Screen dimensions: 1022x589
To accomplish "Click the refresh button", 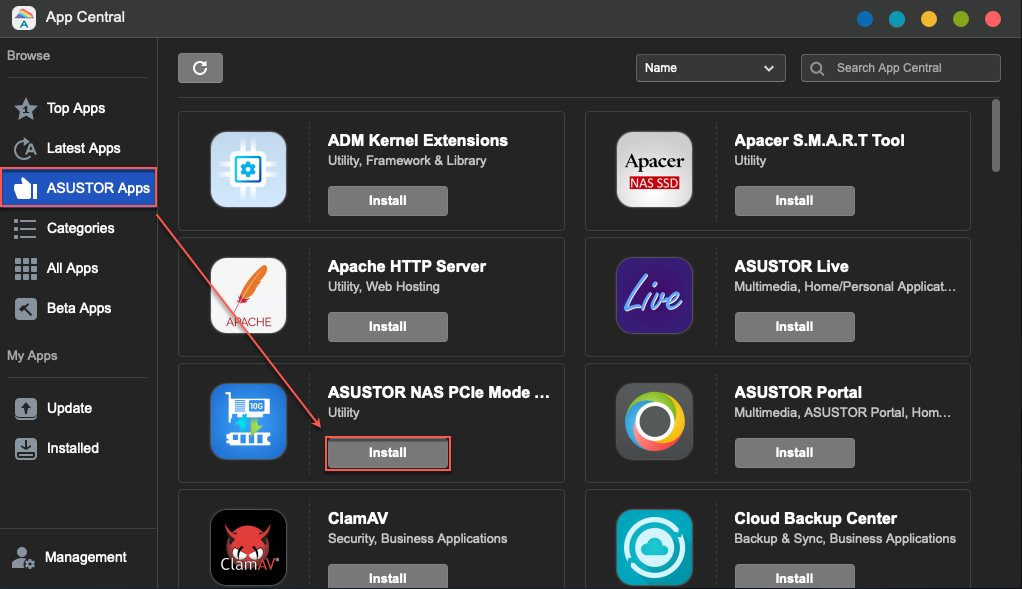I will point(200,68).
